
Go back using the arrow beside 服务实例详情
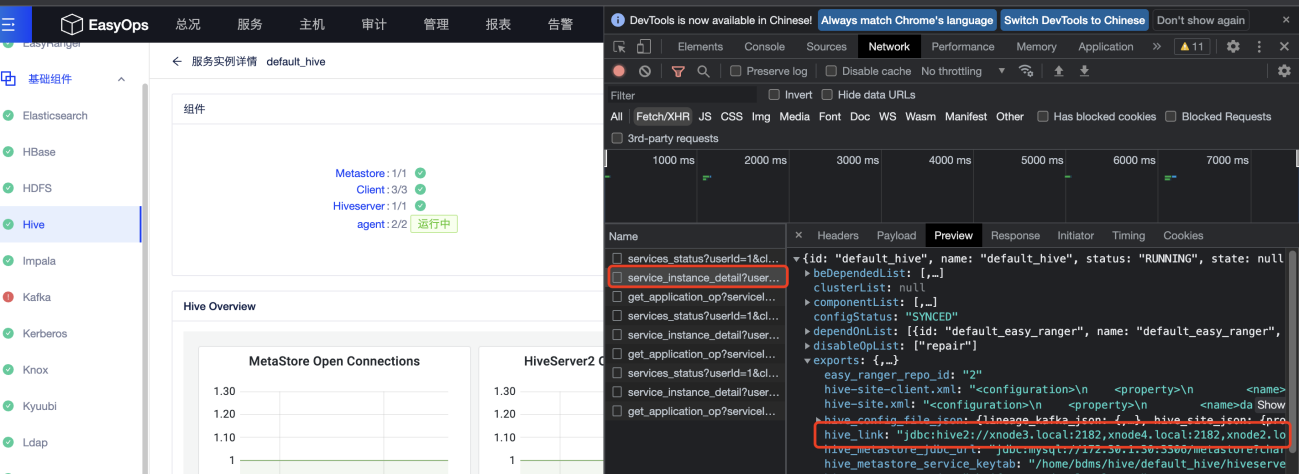tap(177, 61)
